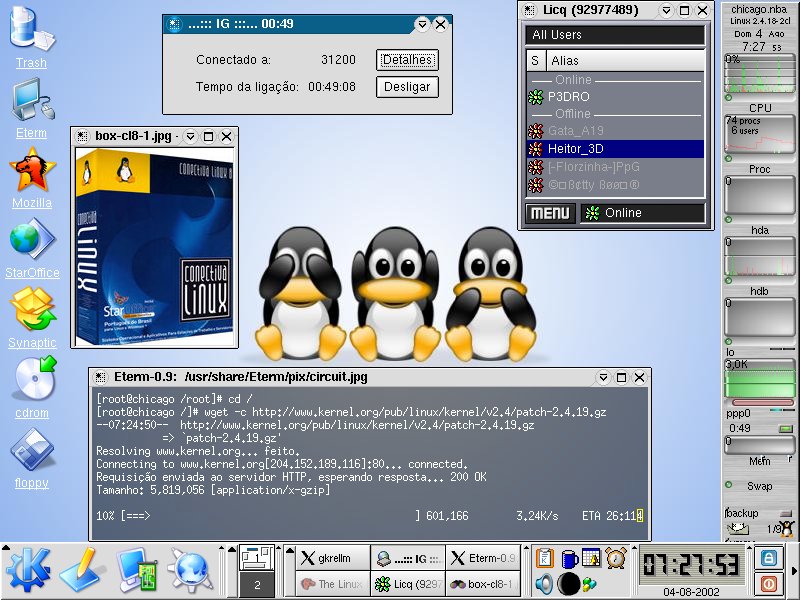Screen dimensions: 800x600
Task: Click the lock screen button in the panel
Action: coord(768,558)
